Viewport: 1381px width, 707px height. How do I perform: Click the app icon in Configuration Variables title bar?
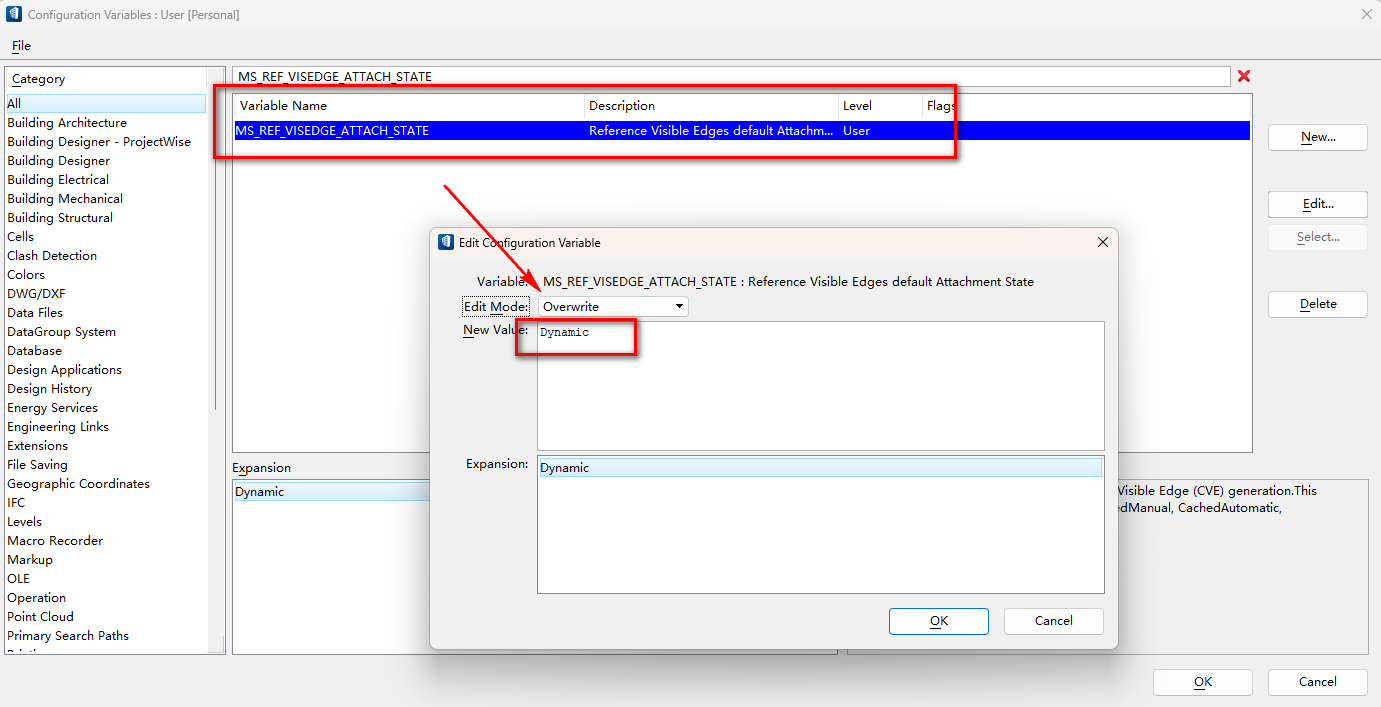coord(14,14)
